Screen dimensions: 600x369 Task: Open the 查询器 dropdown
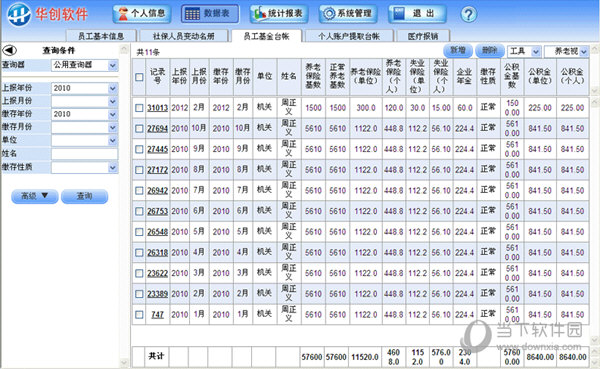pyautogui.click(x=112, y=65)
